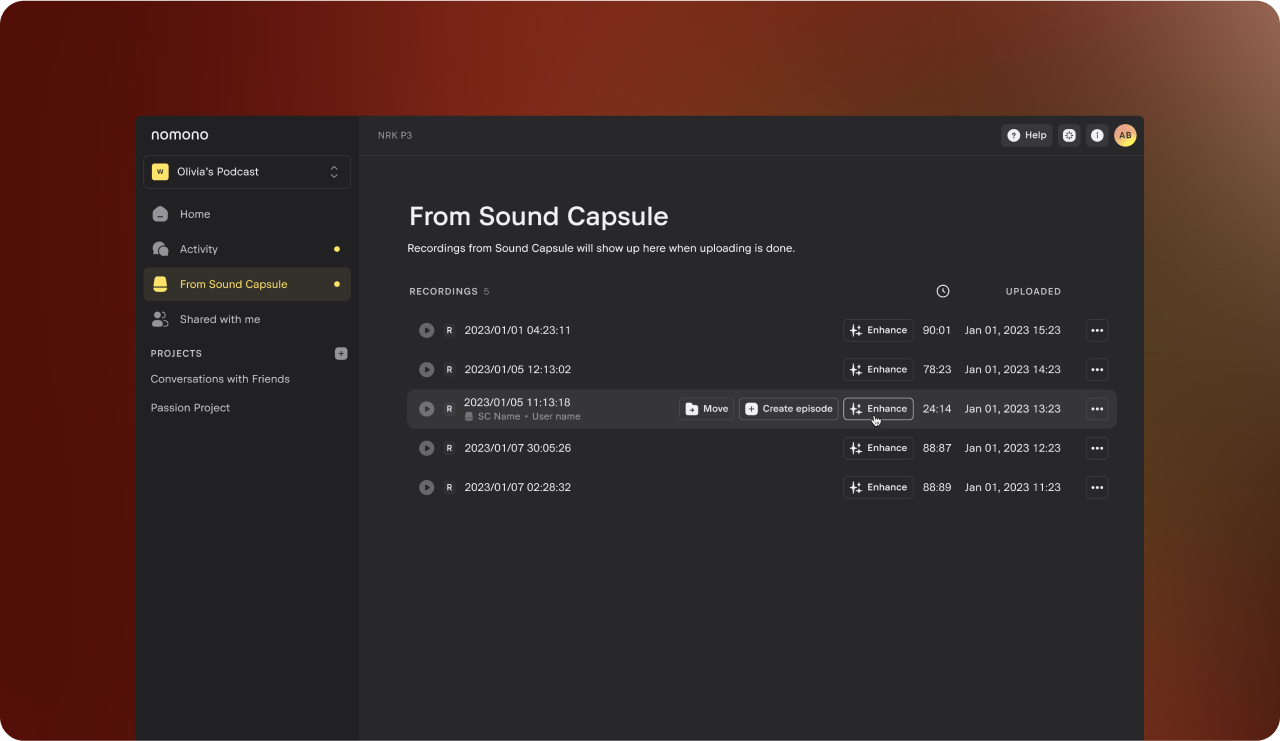Open the AB user avatar menu
Image resolution: width=1280 pixels, height=741 pixels.
pos(1125,135)
